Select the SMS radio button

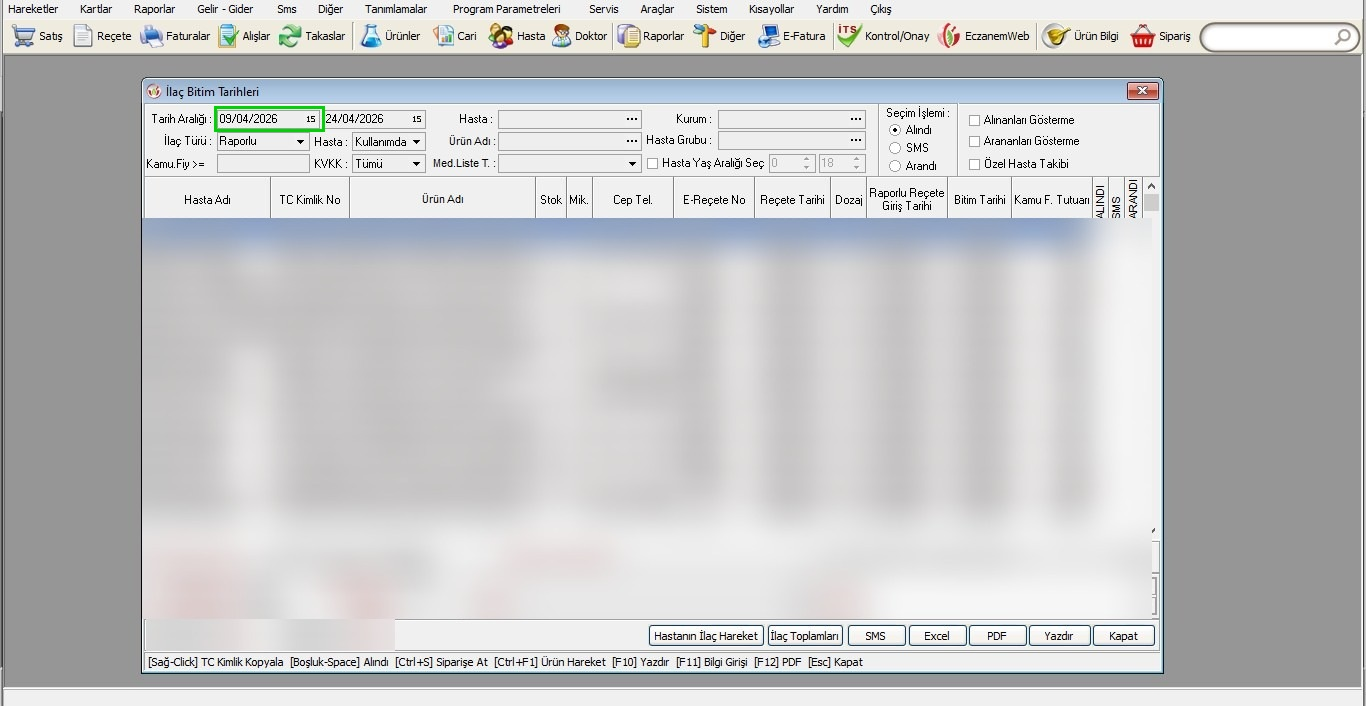point(895,148)
